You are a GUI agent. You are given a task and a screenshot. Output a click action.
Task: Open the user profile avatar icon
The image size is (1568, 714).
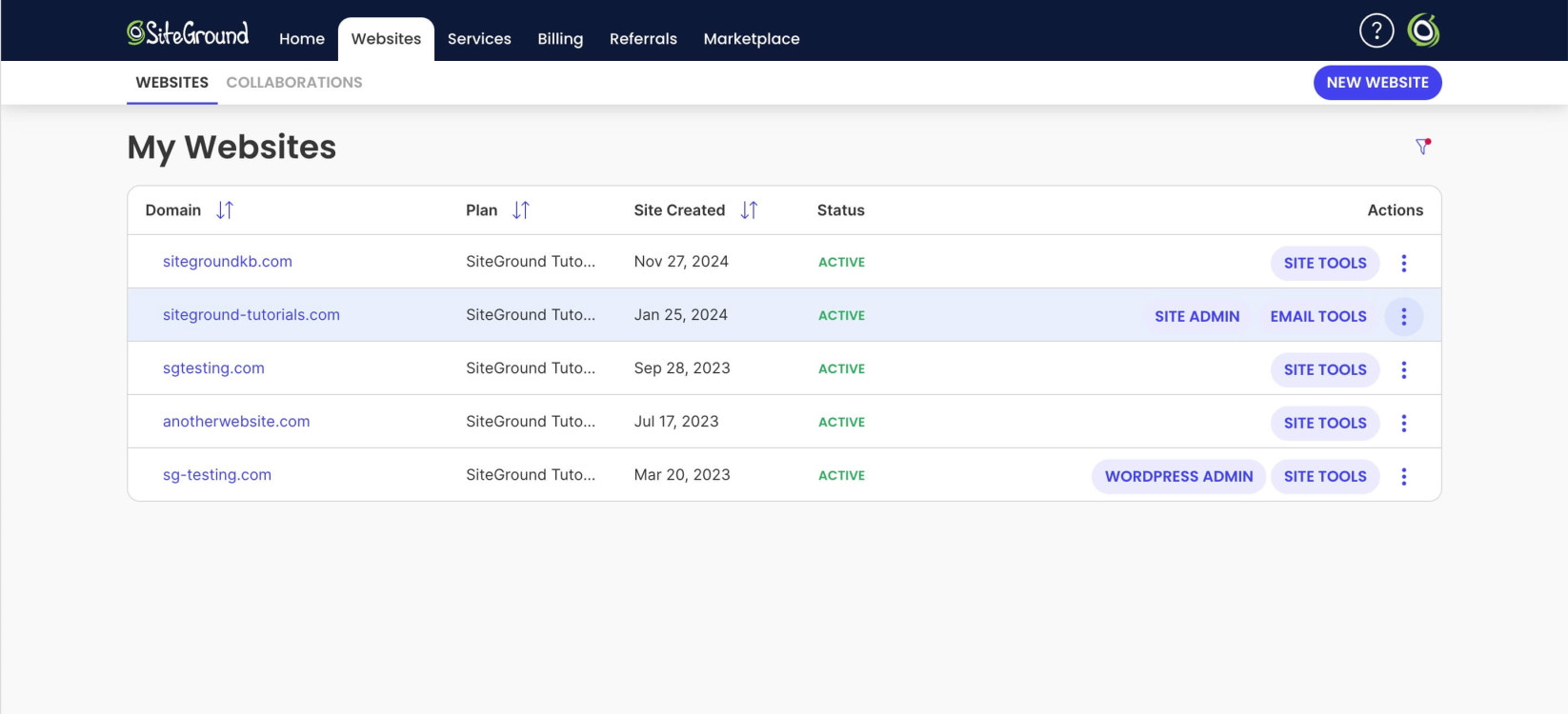pyautogui.click(x=1423, y=30)
